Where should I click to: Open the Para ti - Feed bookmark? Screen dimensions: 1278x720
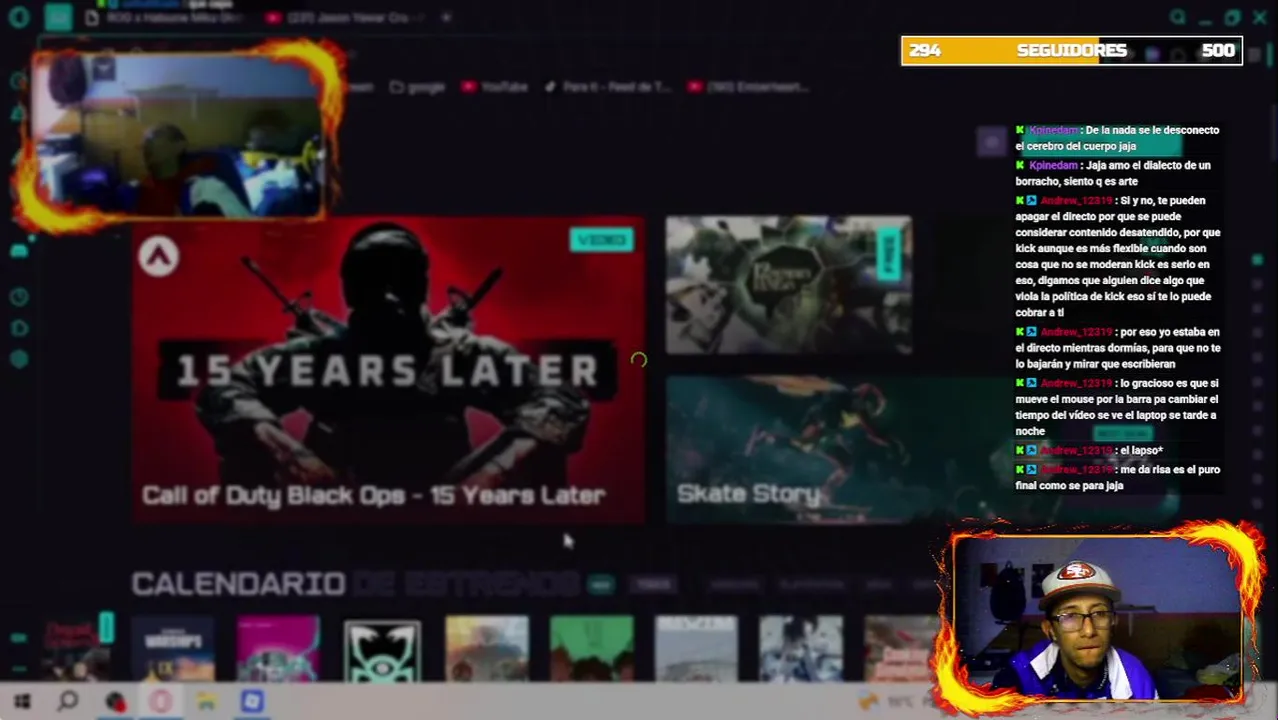607,87
